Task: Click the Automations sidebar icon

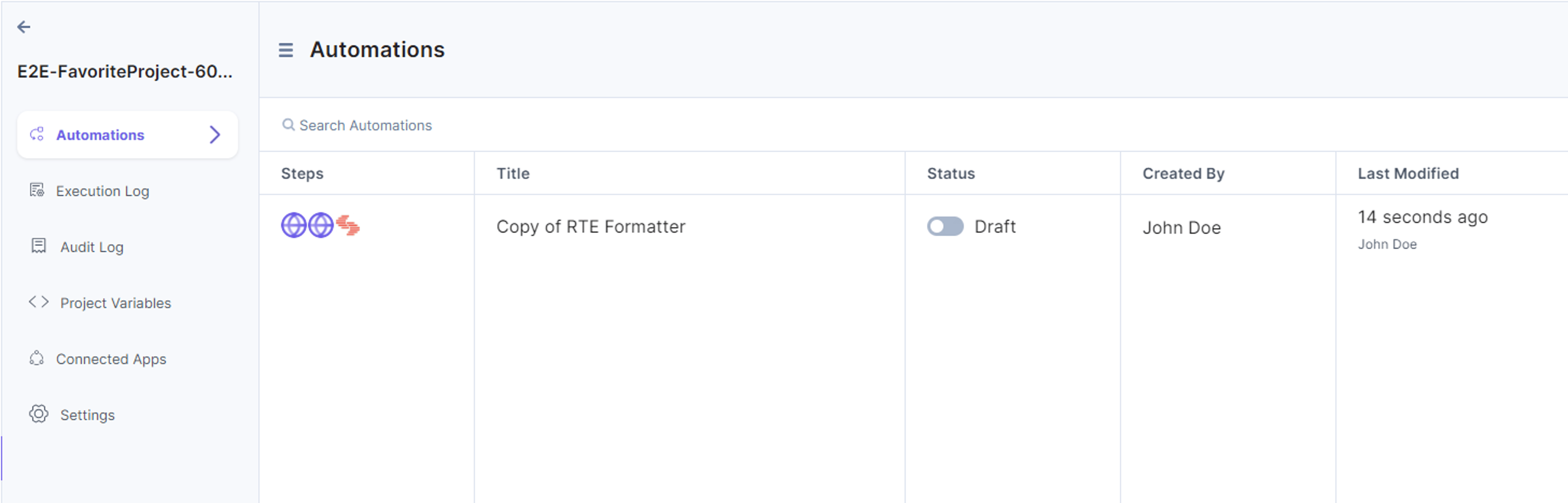Action: click(x=37, y=134)
